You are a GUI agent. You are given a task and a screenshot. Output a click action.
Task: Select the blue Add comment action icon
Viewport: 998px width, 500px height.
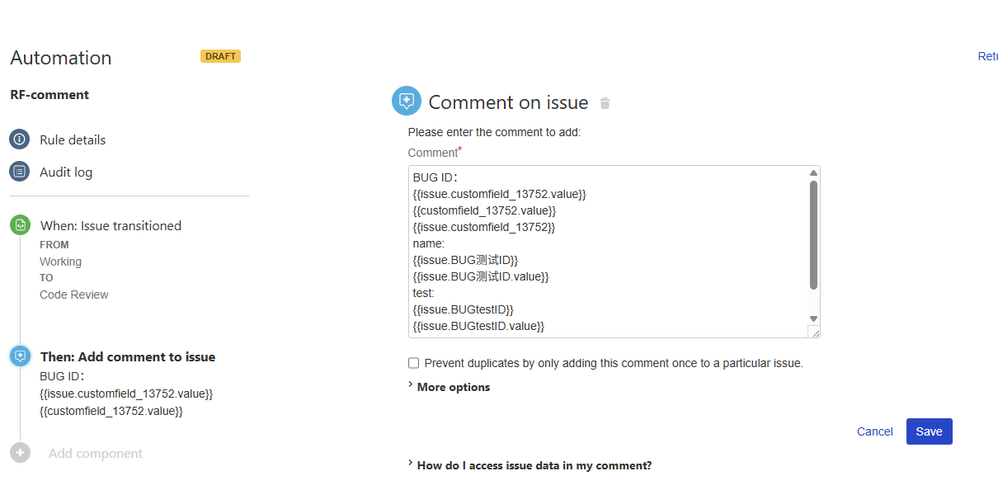tap(20, 356)
